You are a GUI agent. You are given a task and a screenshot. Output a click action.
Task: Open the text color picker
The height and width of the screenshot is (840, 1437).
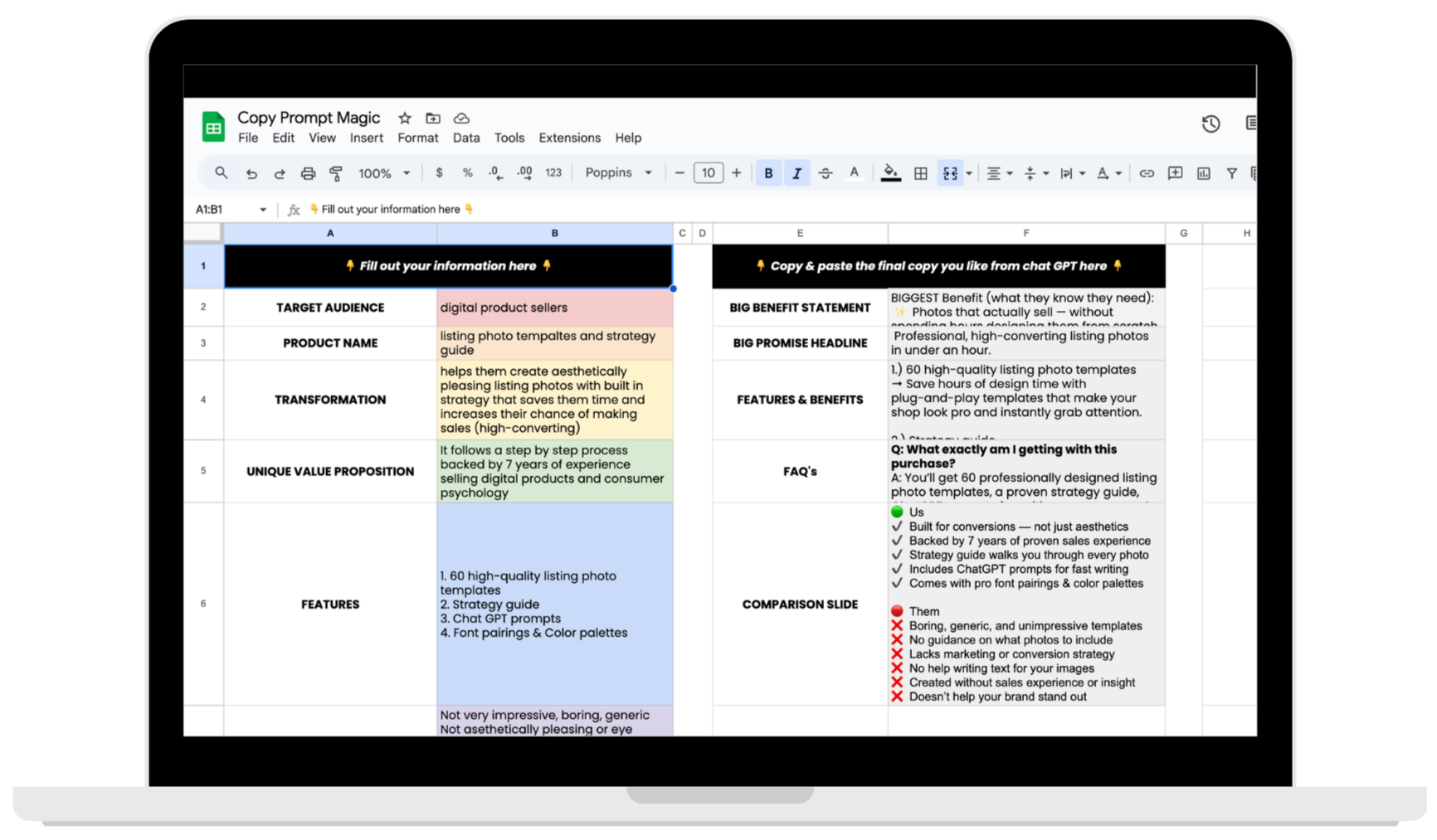coord(854,172)
